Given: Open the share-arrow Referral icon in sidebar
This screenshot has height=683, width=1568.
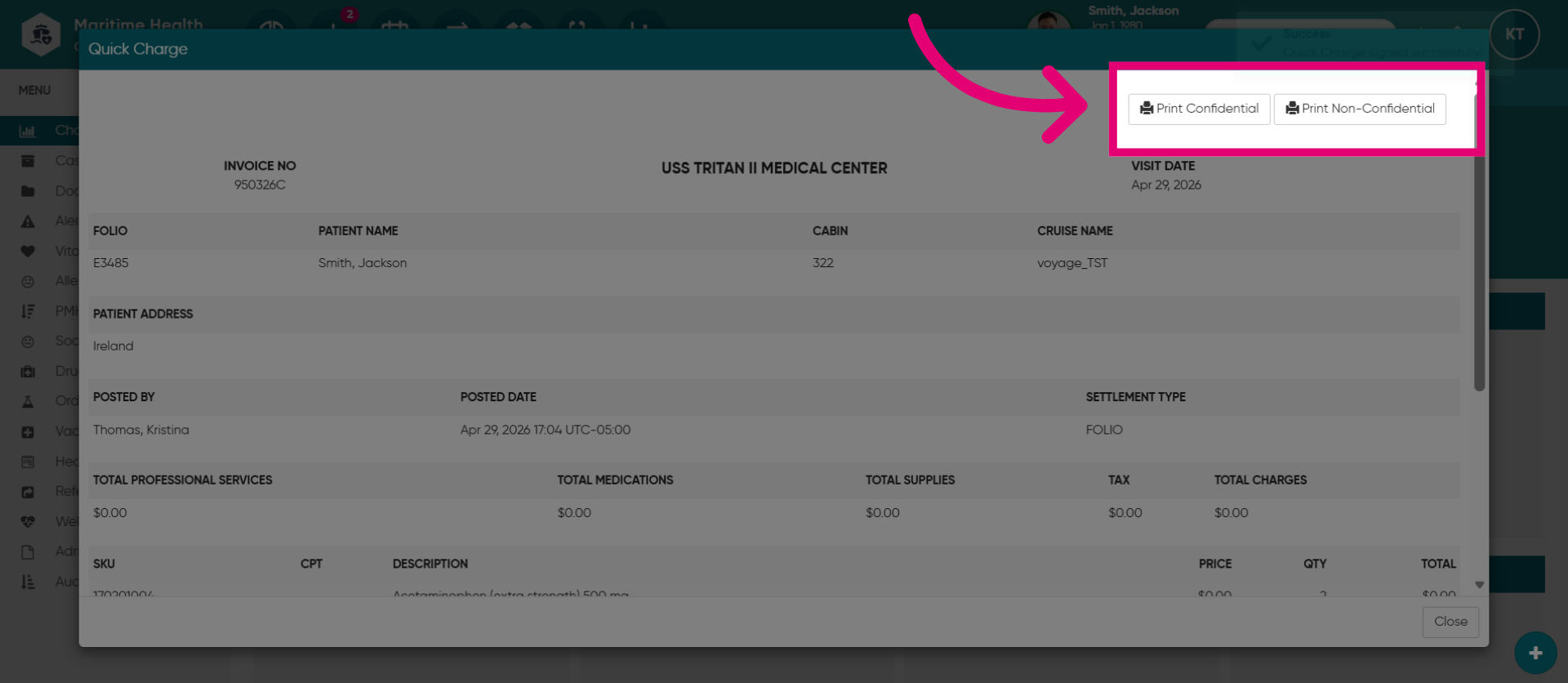Looking at the screenshot, I should pyautogui.click(x=28, y=492).
